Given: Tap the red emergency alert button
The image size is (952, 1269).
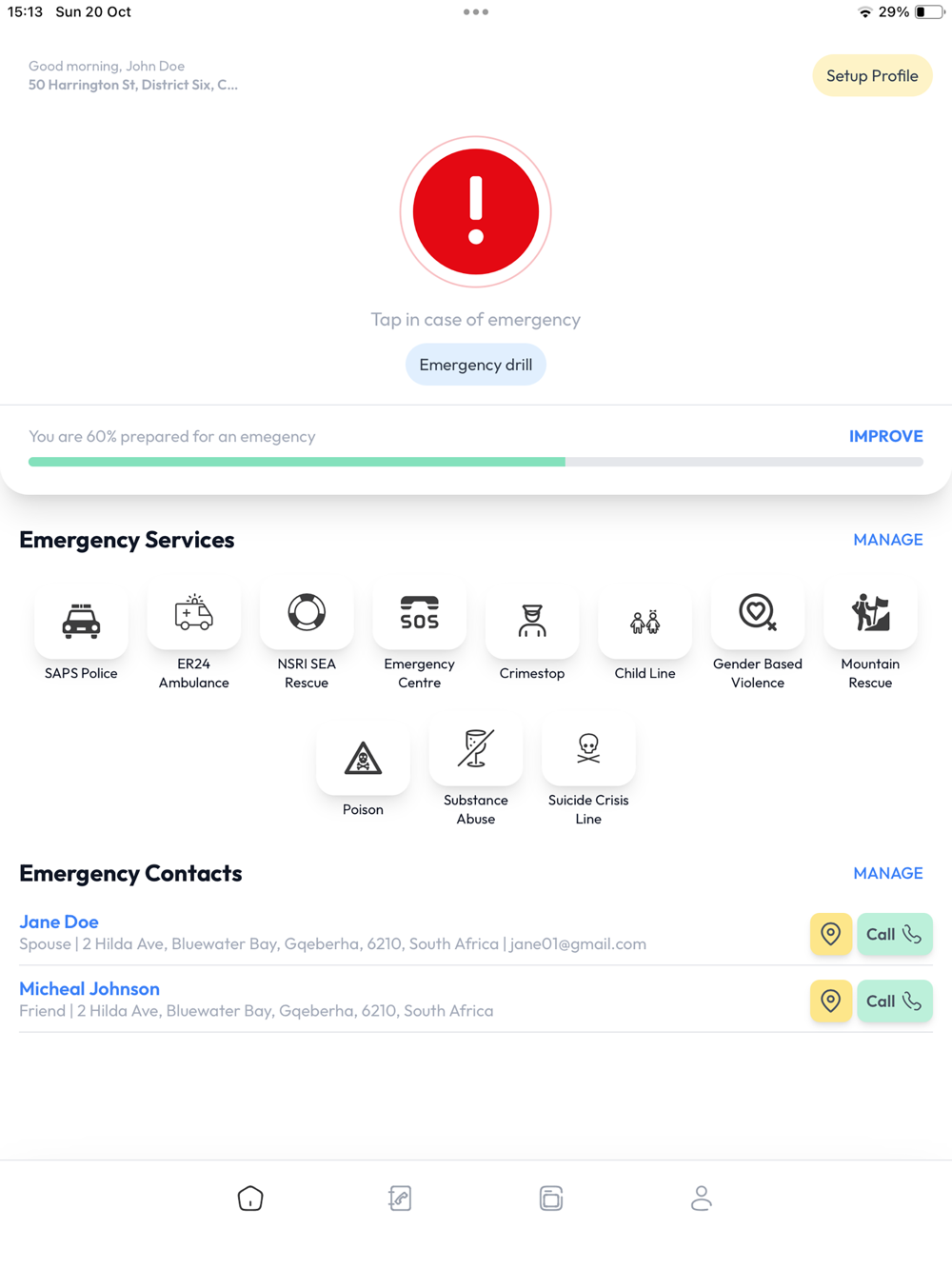Looking at the screenshot, I should click(x=476, y=211).
